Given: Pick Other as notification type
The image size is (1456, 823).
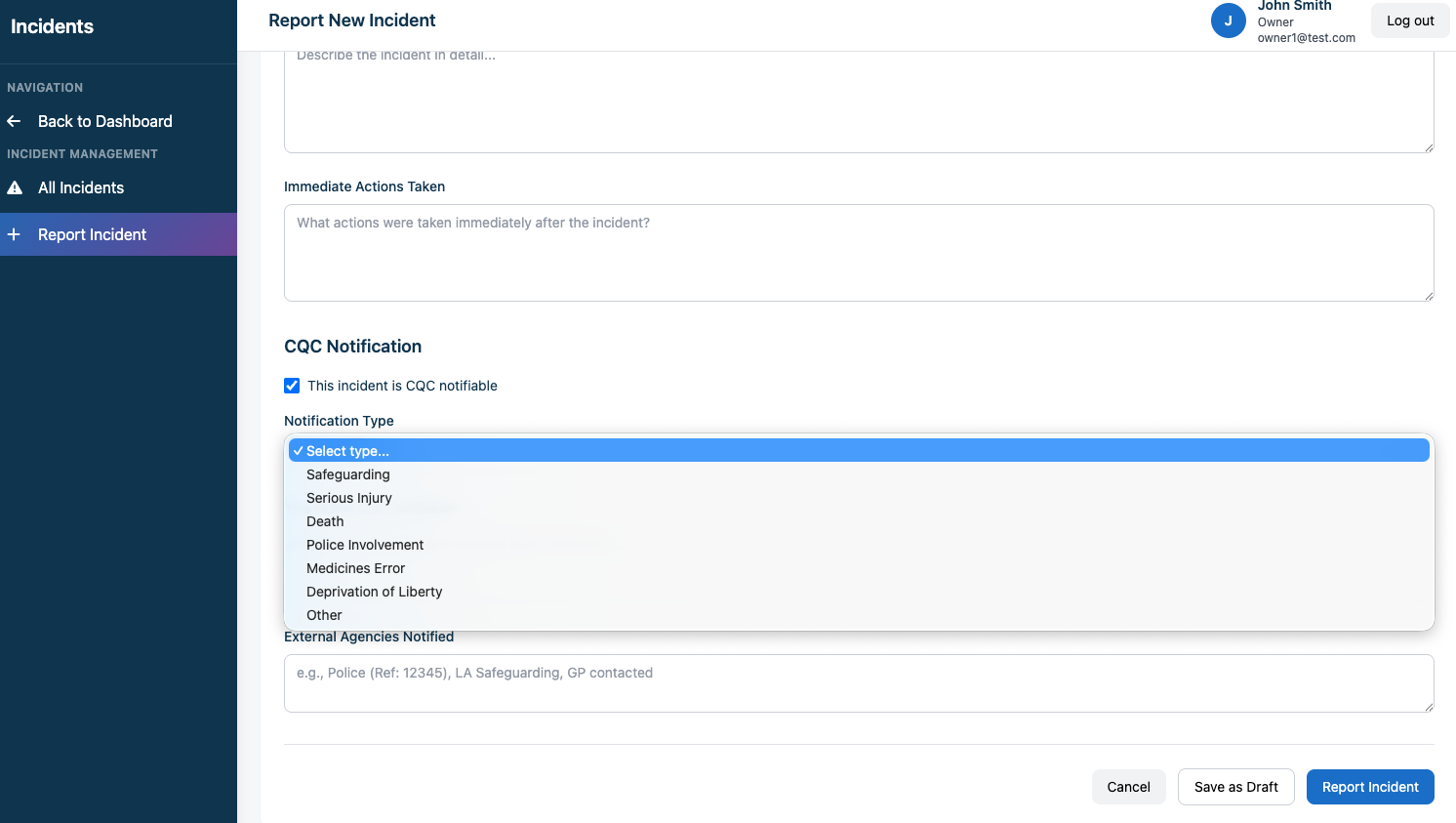Looking at the screenshot, I should [324, 615].
